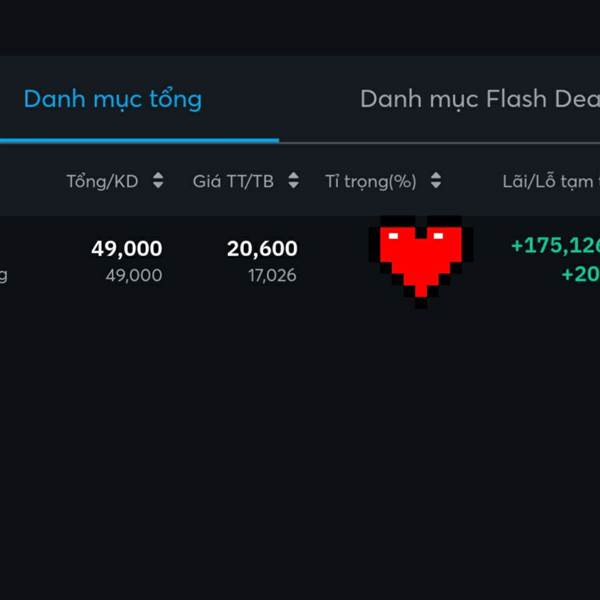Viewport: 600px width, 600px height.
Task: Click the Tỉ trọng(%) column header
Action: coord(371,182)
